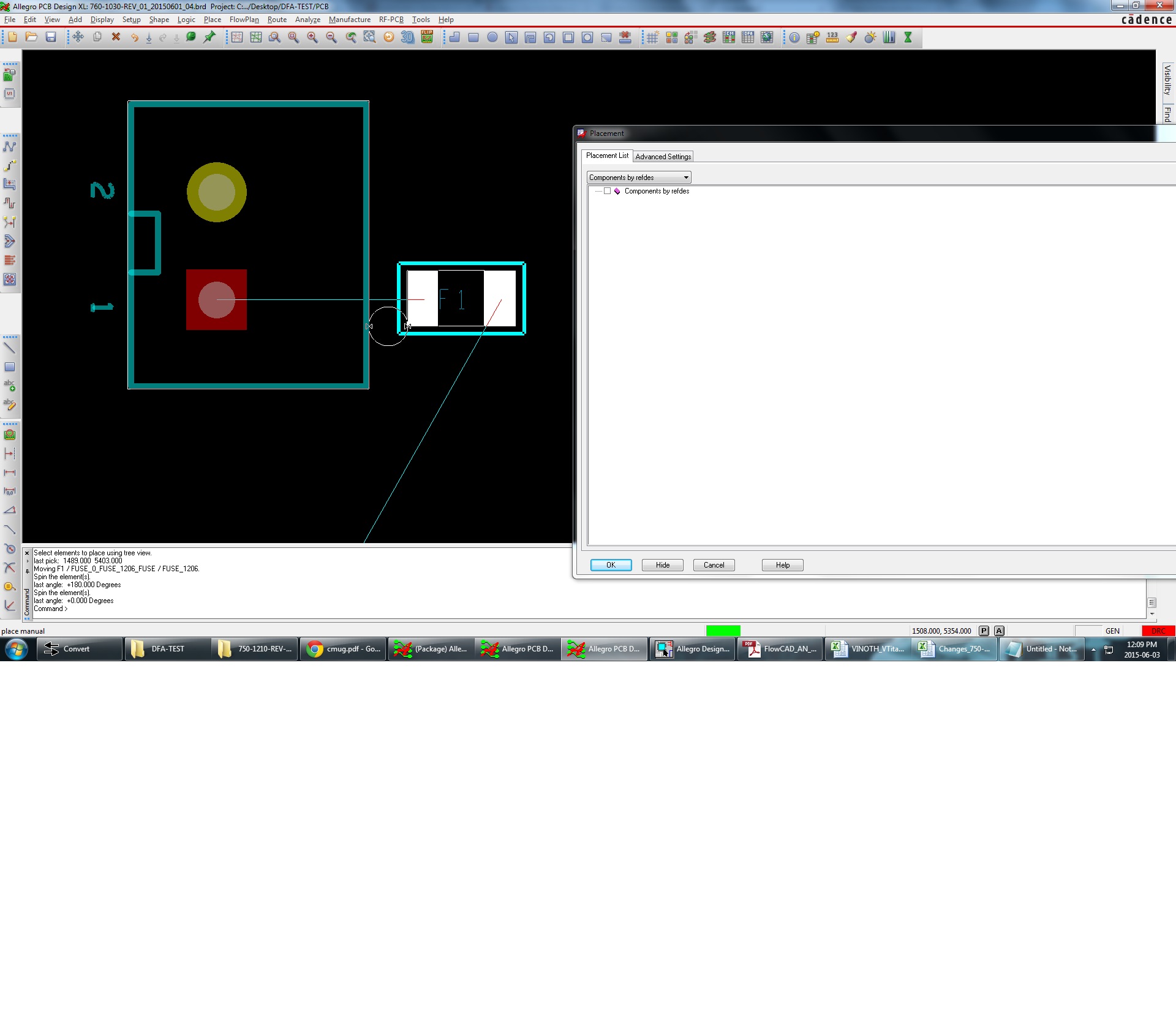Open the Manufacture menu
This screenshot has height=1020, width=1176.
(349, 20)
